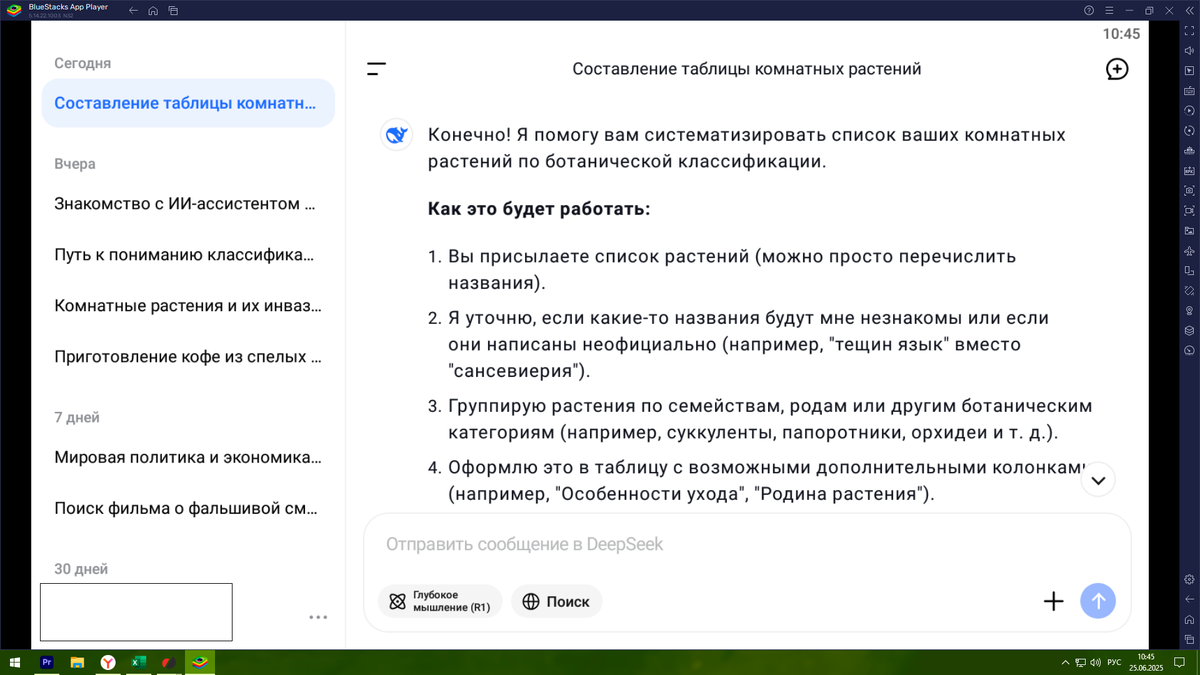
Task: Click the 7 дней section label
Action: 77,418
